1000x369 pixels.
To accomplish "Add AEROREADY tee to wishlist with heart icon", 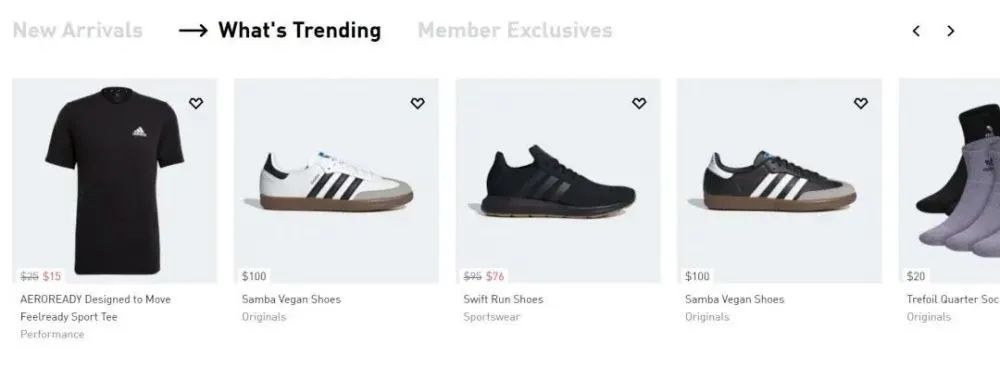I will coord(196,103).
